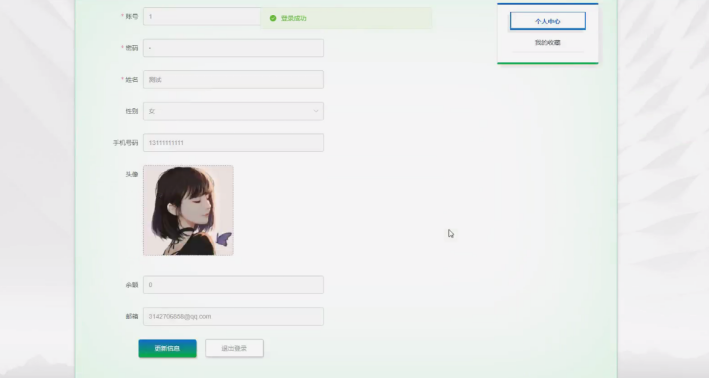Click the 邮箱 email input field
This screenshot has height=379, width=709.
233,317
